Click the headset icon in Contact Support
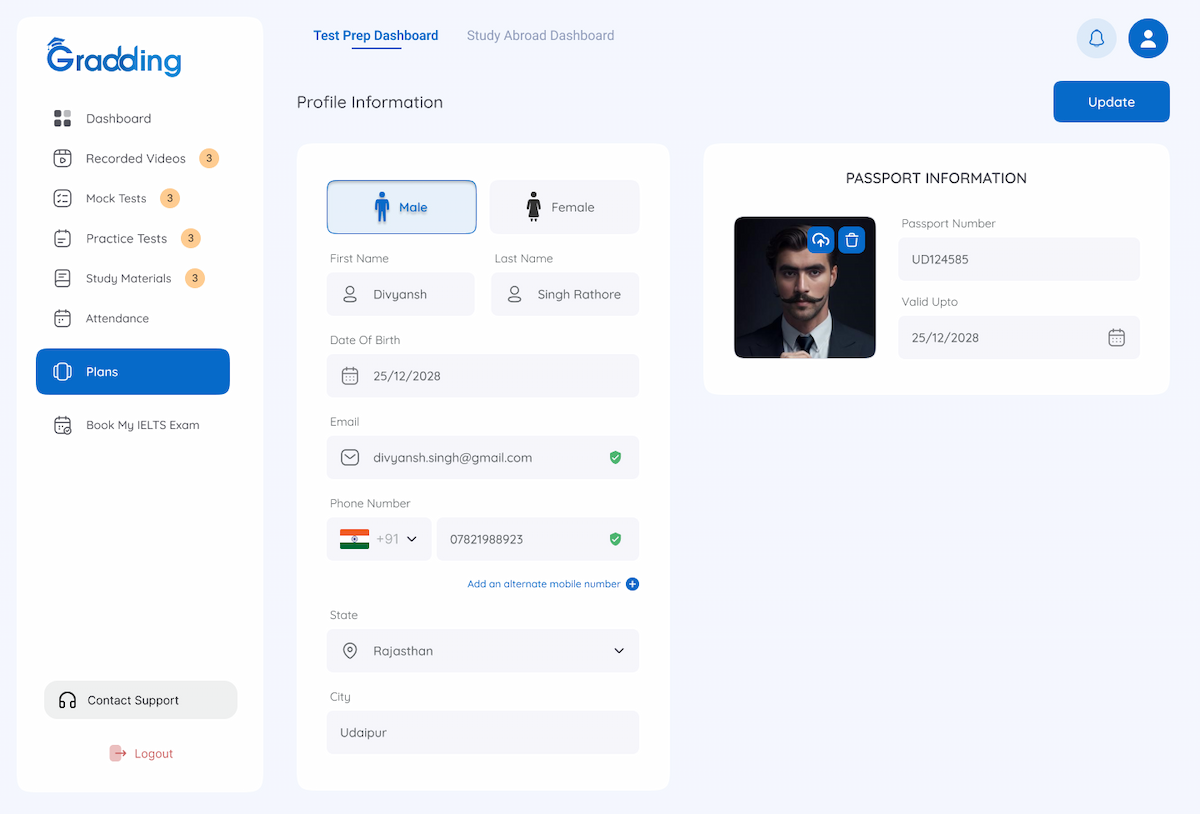 (68, 700)
